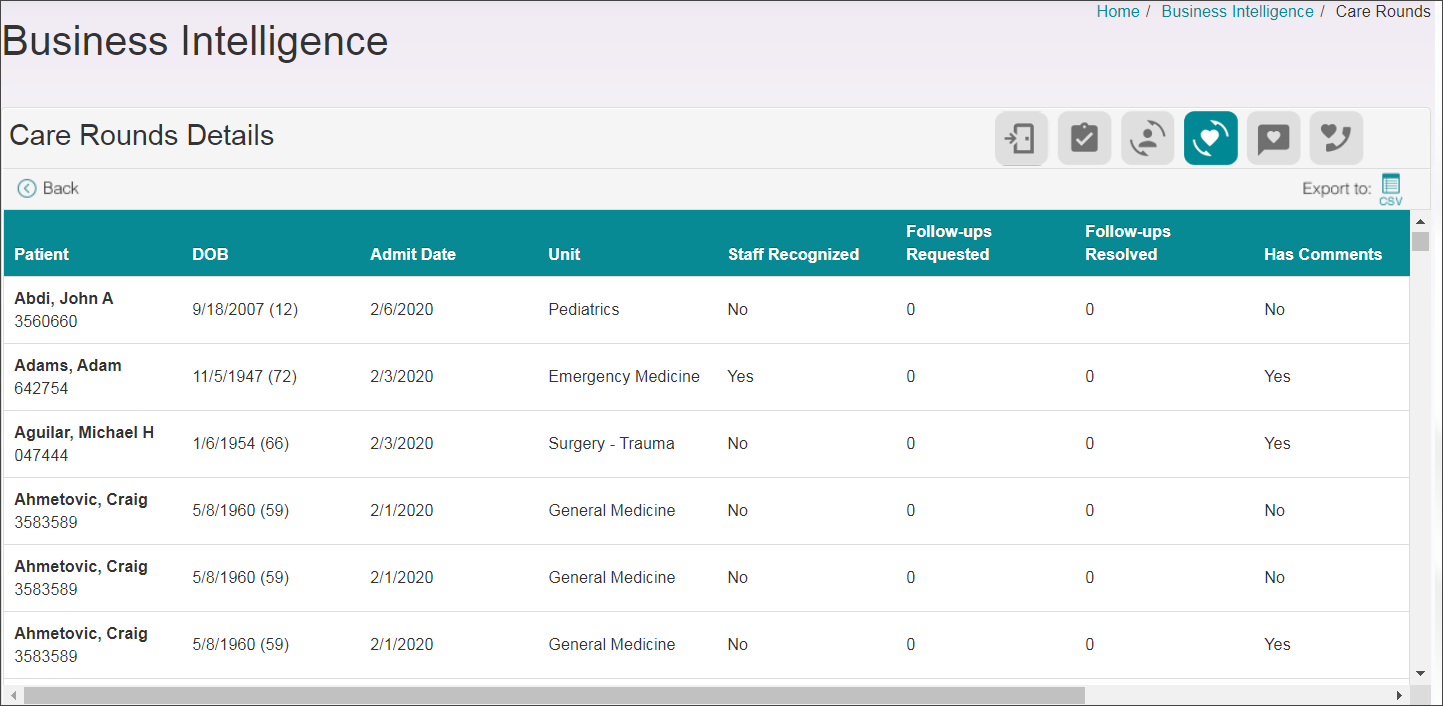Open Business Intelligence from the breadcrumb
This screenshot has width=1443, height=706.
tap(1237, 11)
